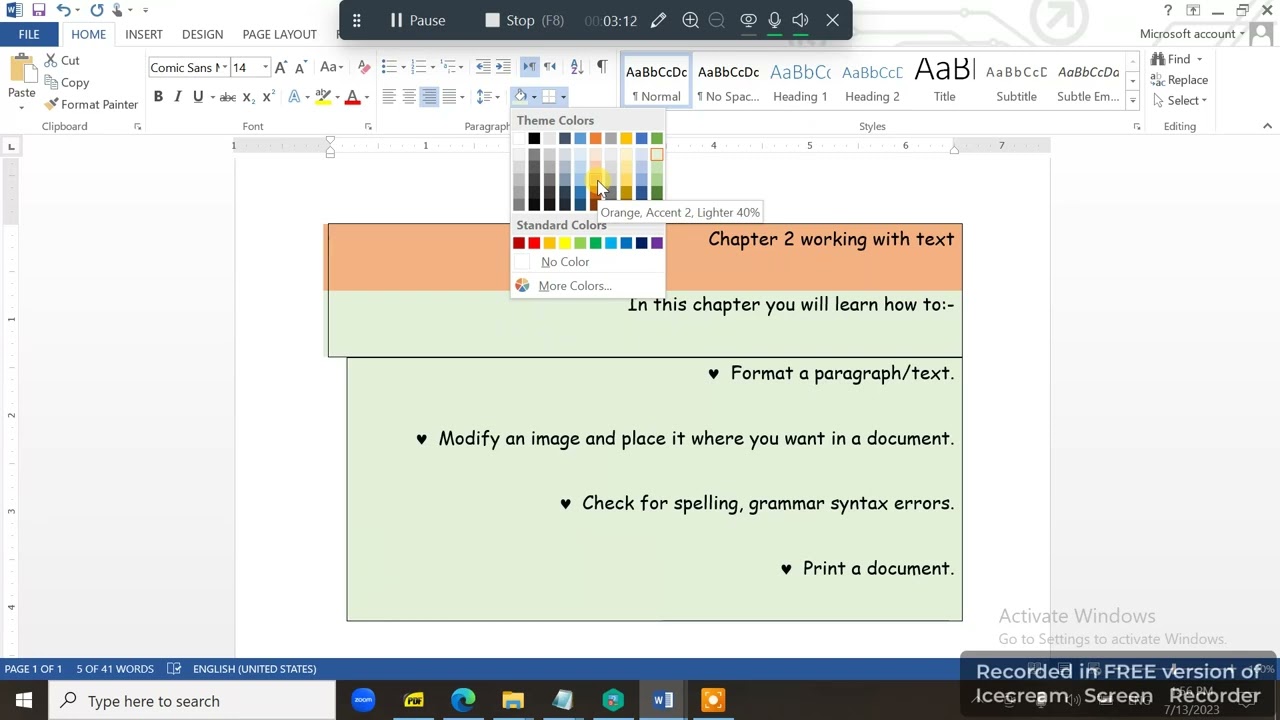Viewport: 1280px width, 720px height.
Task: Apply subscript formatting
Action: pos(248,97)
